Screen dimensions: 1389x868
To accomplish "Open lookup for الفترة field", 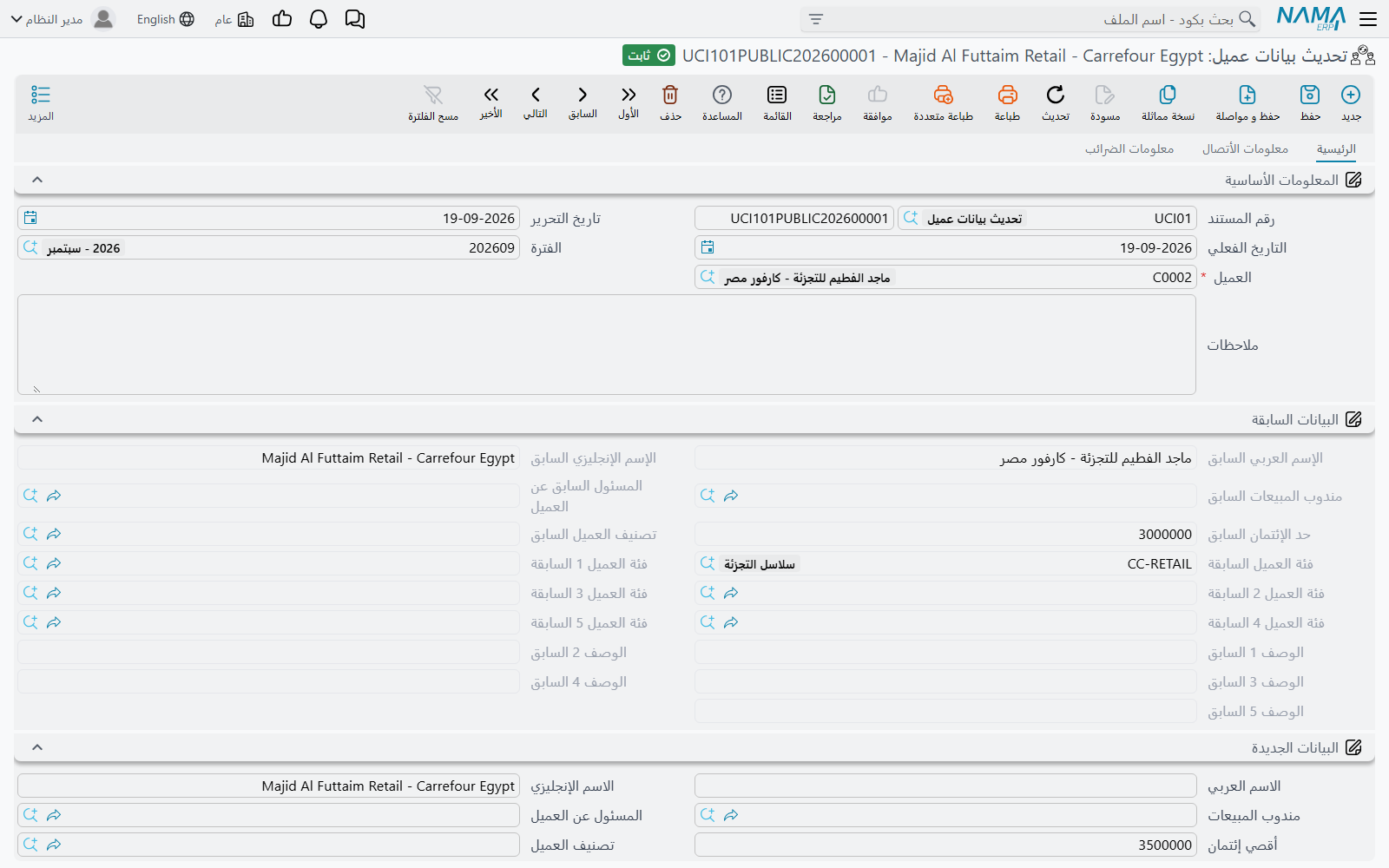I will [x=31, y=247].
